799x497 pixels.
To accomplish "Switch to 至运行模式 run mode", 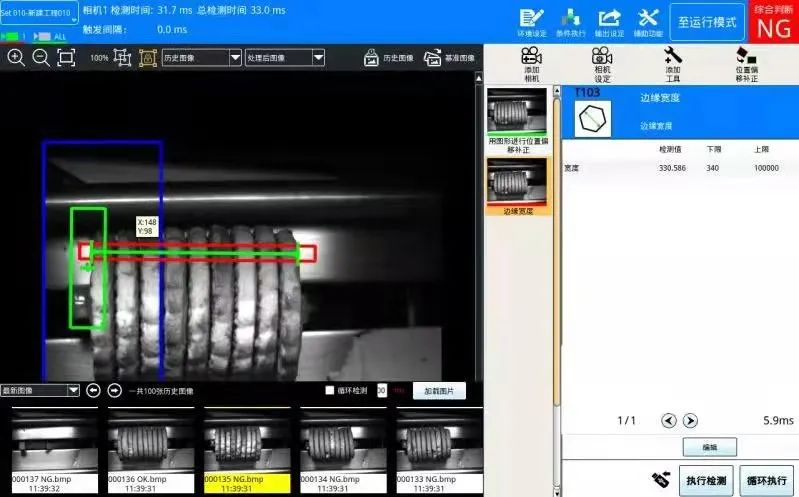I will [x=707, y=22].
